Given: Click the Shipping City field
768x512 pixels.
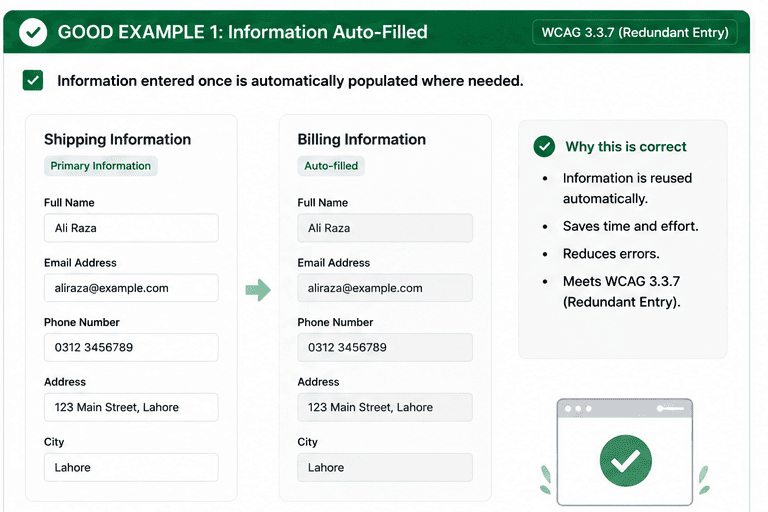Looking at the screenshot, I should (x=131, y=467).
